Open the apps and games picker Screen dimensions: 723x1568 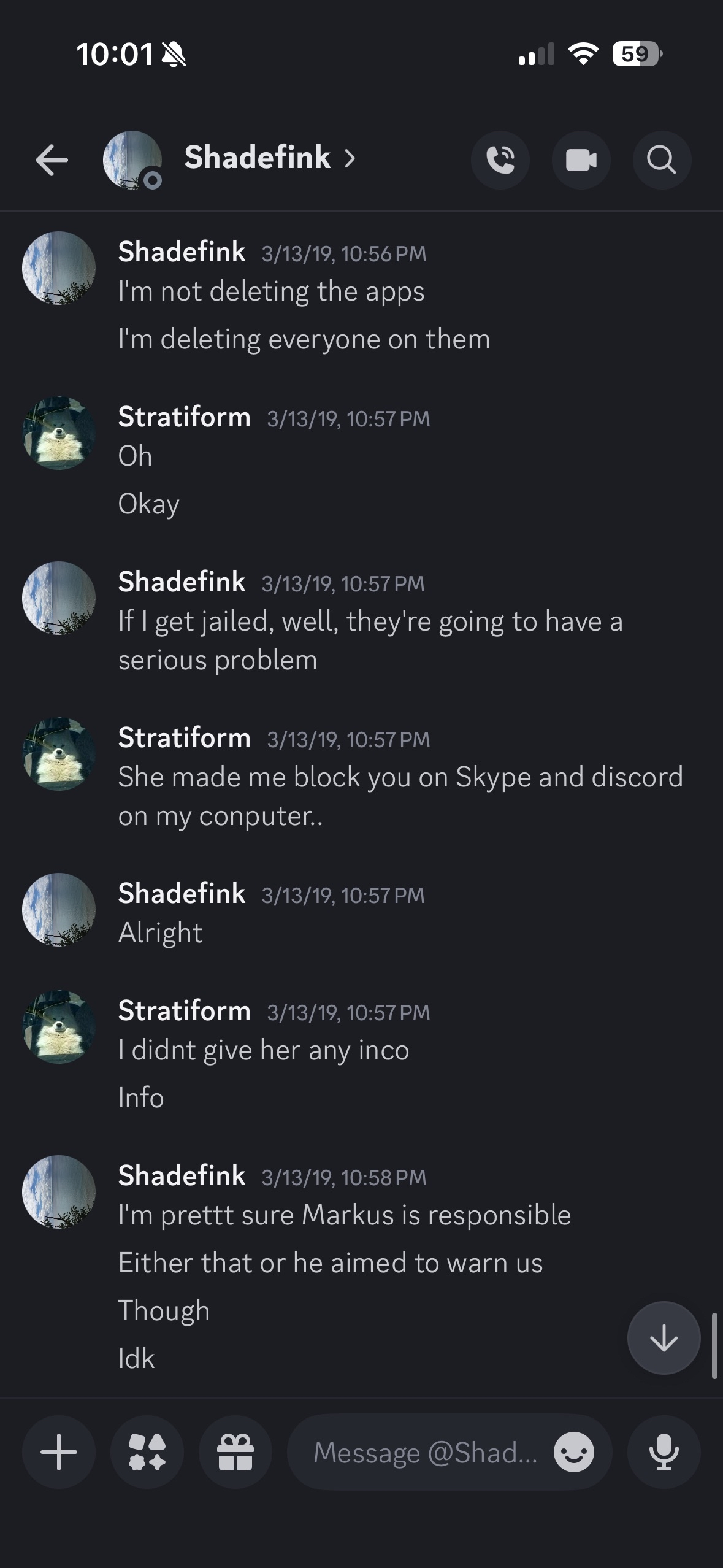(147, 1452)
